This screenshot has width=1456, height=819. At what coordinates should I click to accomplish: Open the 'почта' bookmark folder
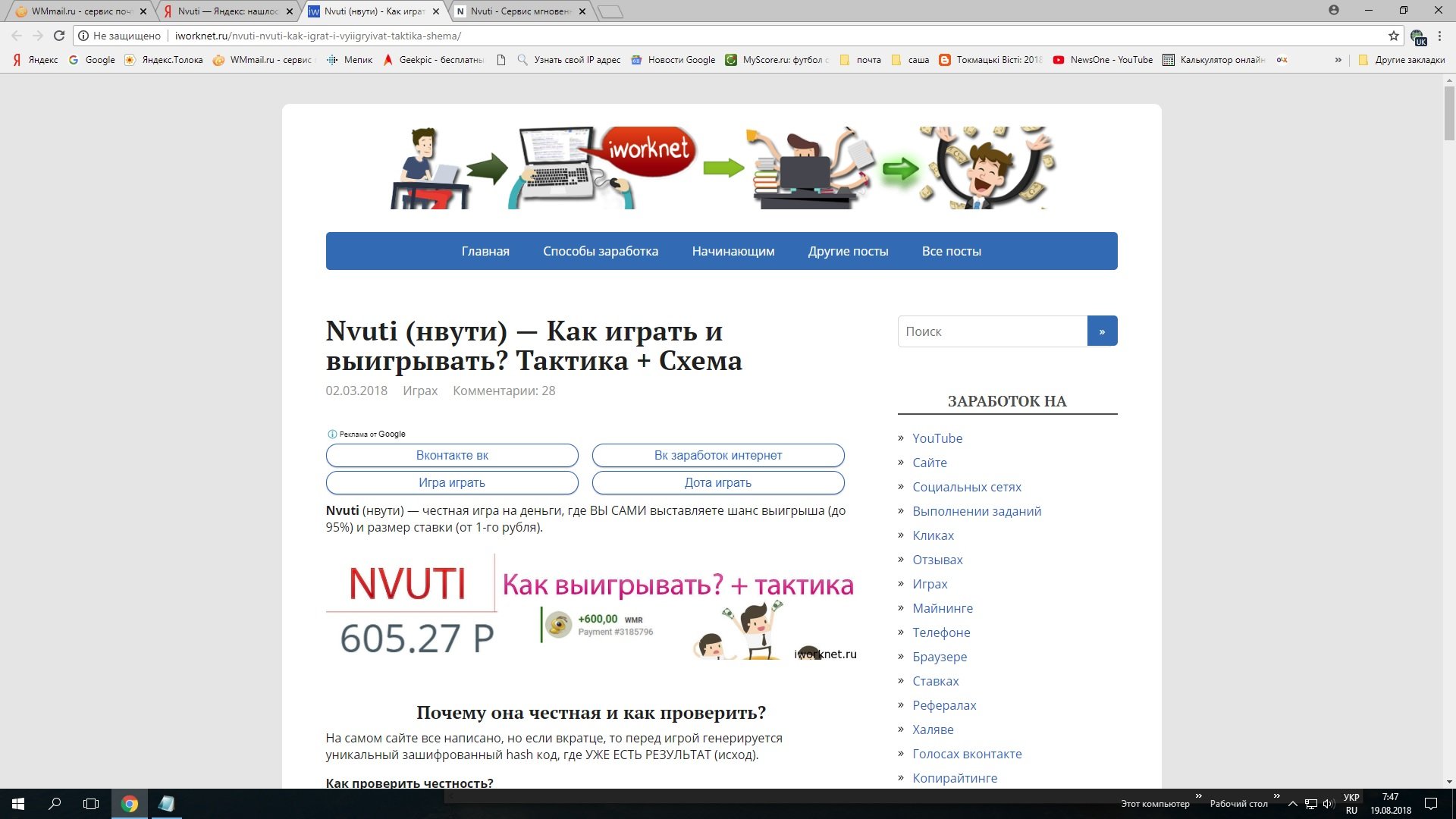pyautogui.click(x=861, y=60)
